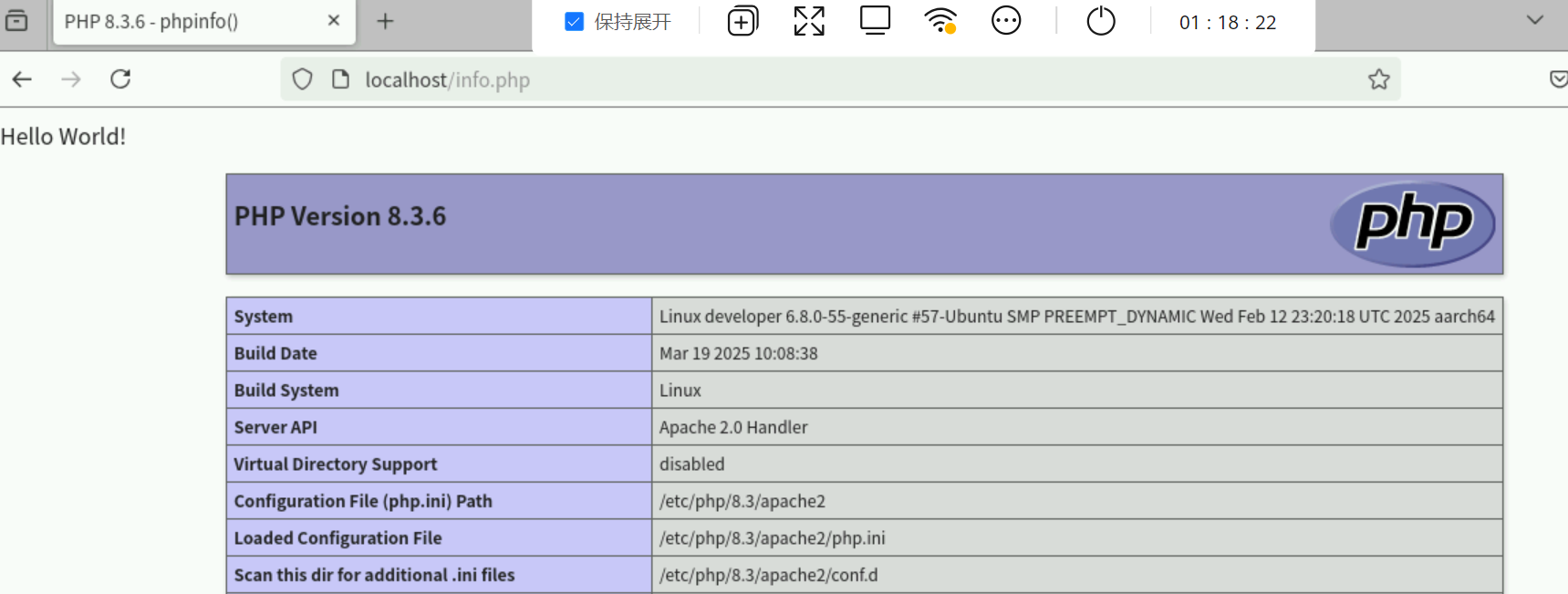Reload the phpinfo page
1568x594 pixels.
120,79
